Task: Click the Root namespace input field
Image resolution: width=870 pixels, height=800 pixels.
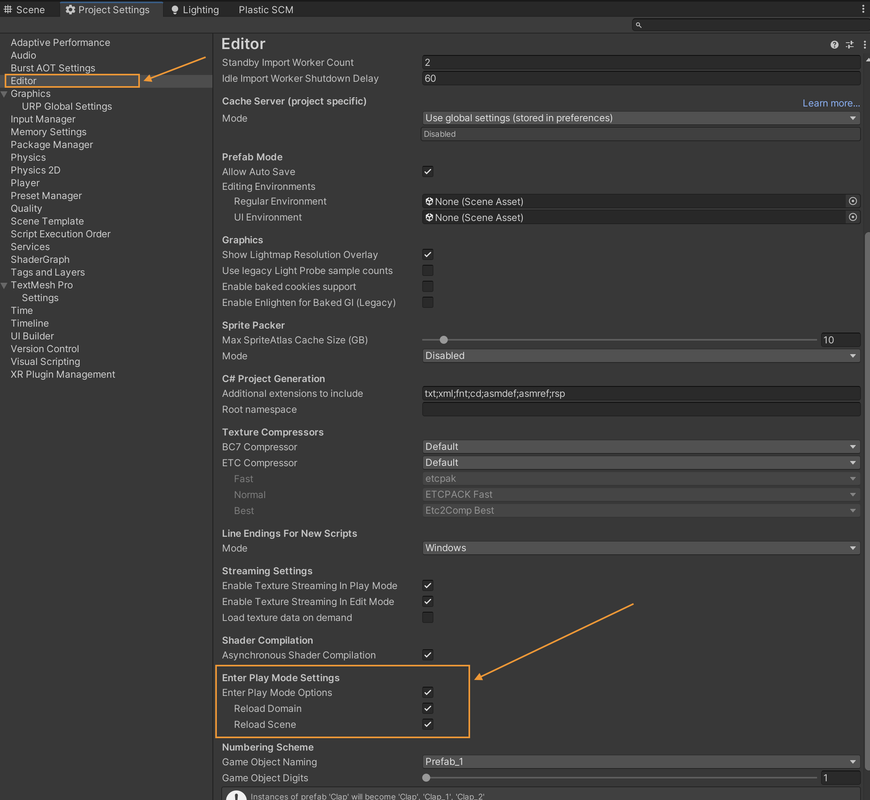Action: (641, 409)
